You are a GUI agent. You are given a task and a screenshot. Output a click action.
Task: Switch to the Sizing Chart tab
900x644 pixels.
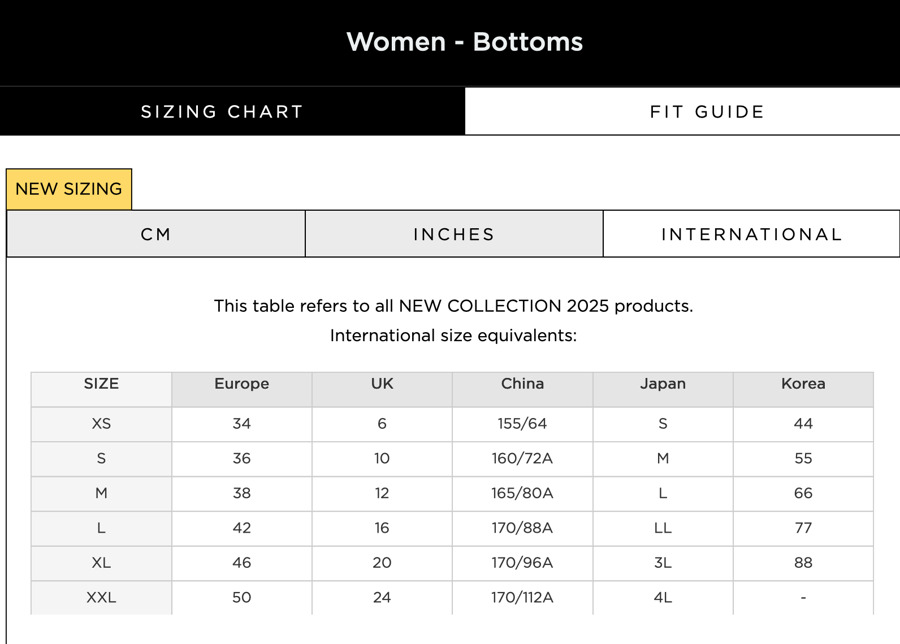pos(222,112)
